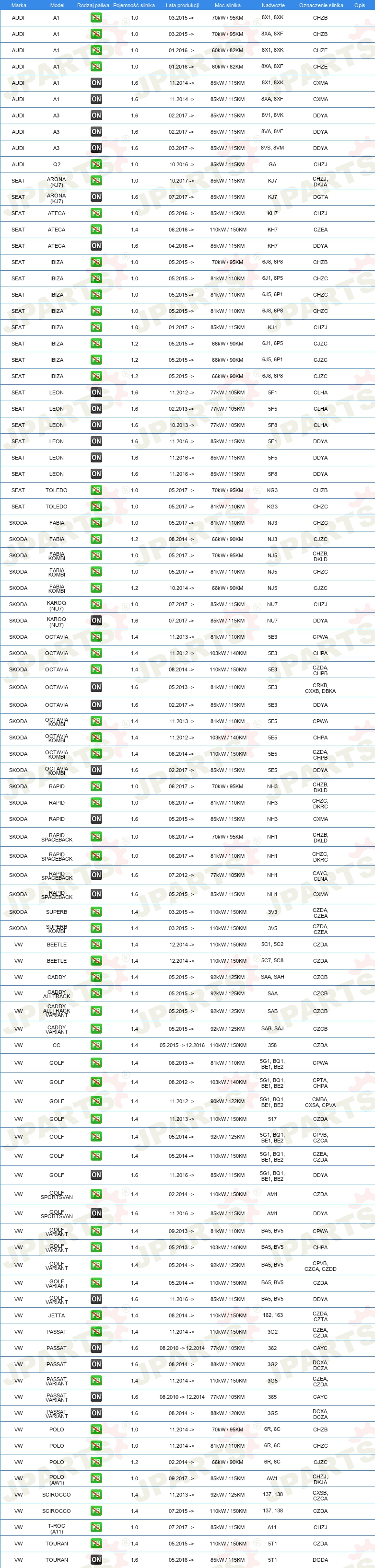Click the diesel ON icon in the GOLF SPORTSVAN 1.6 row
This screenshot has height=1568, width=375.
pos(96,1213)
